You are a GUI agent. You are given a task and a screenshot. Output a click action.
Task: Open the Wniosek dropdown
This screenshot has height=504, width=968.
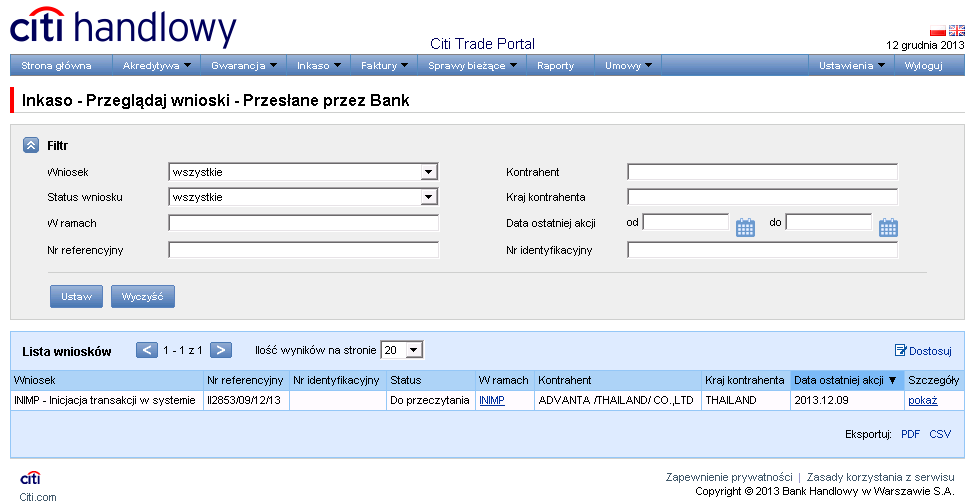(303, 172)
